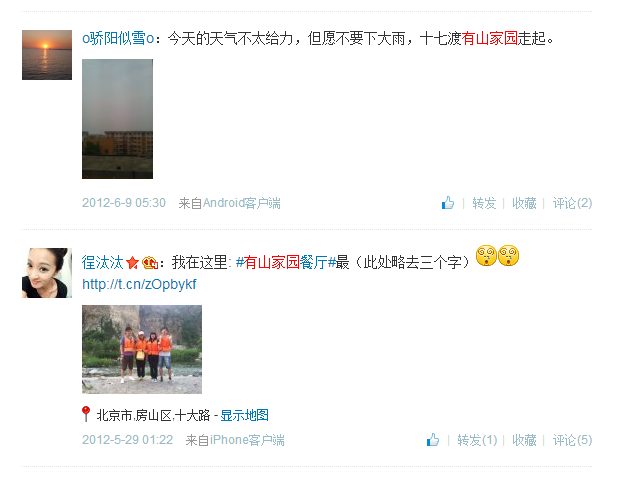Viewport: 620px width, 478px height.
Task: Open the http://t.cn/zOpbykf link
Action: click(x=139, y=284)
